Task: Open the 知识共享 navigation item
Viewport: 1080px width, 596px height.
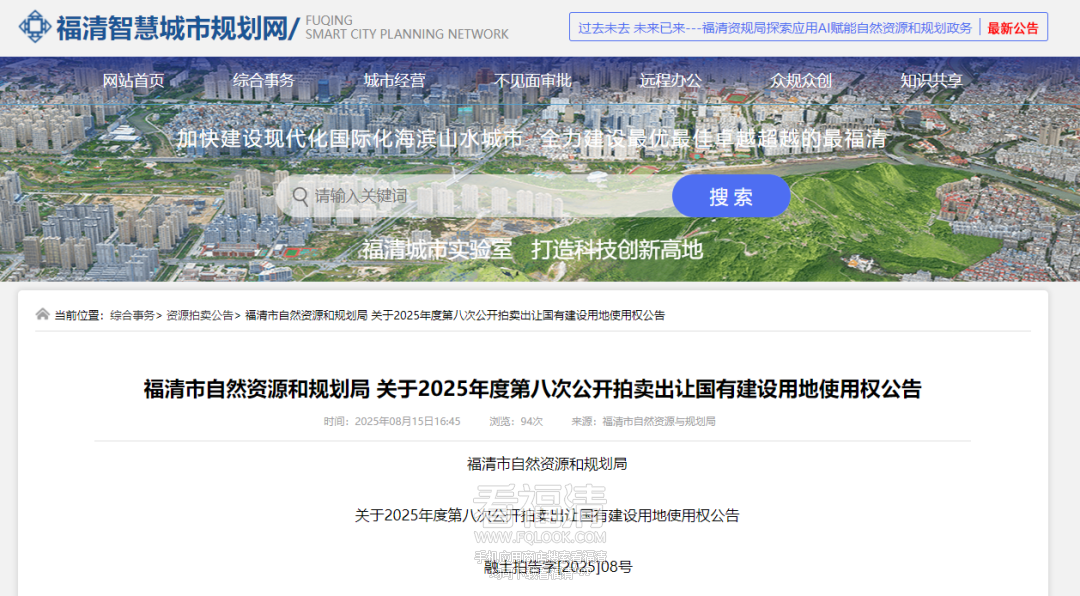Action: (931, 81)
